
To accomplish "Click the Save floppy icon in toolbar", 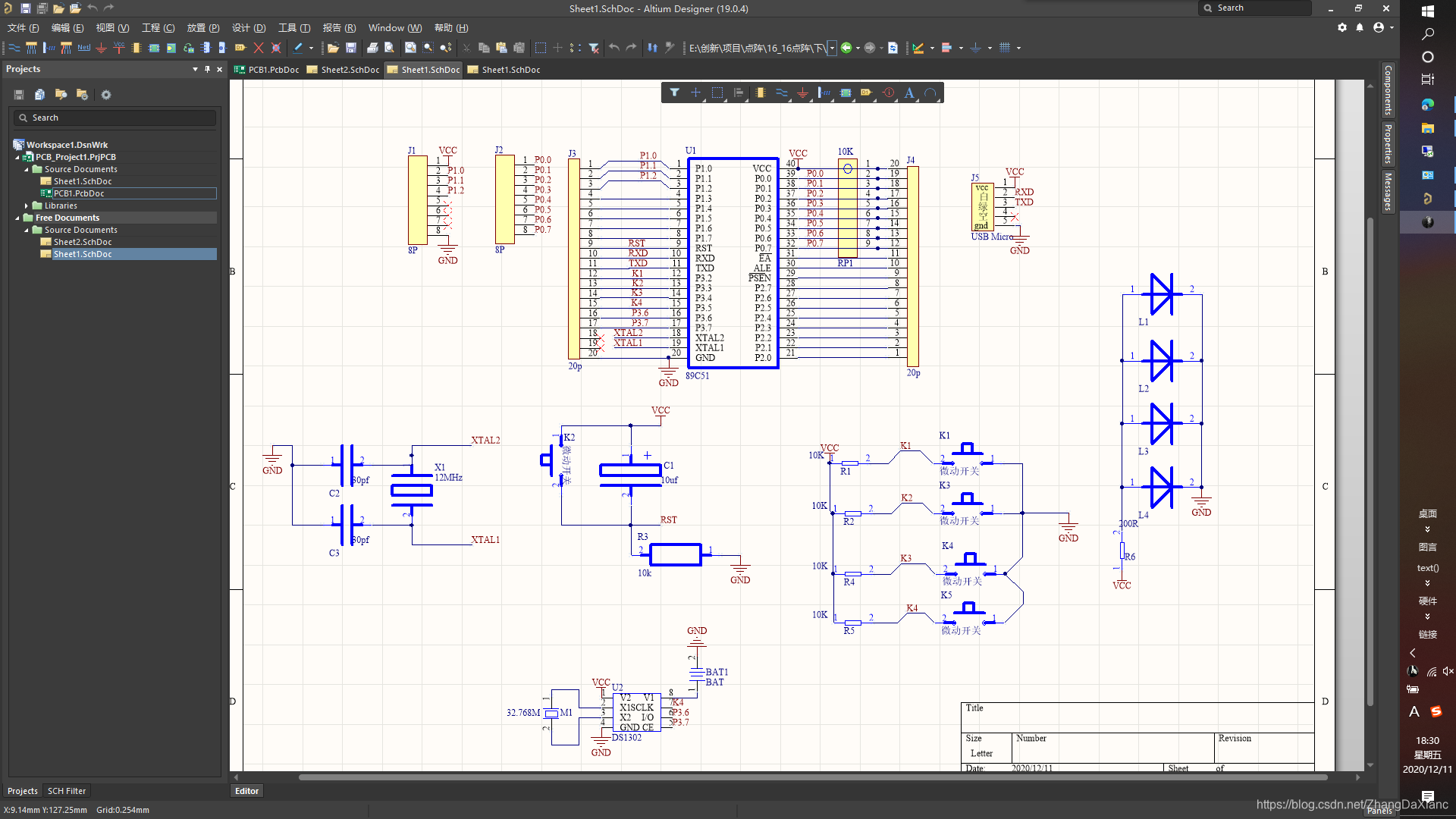I will tap(351, 48).
